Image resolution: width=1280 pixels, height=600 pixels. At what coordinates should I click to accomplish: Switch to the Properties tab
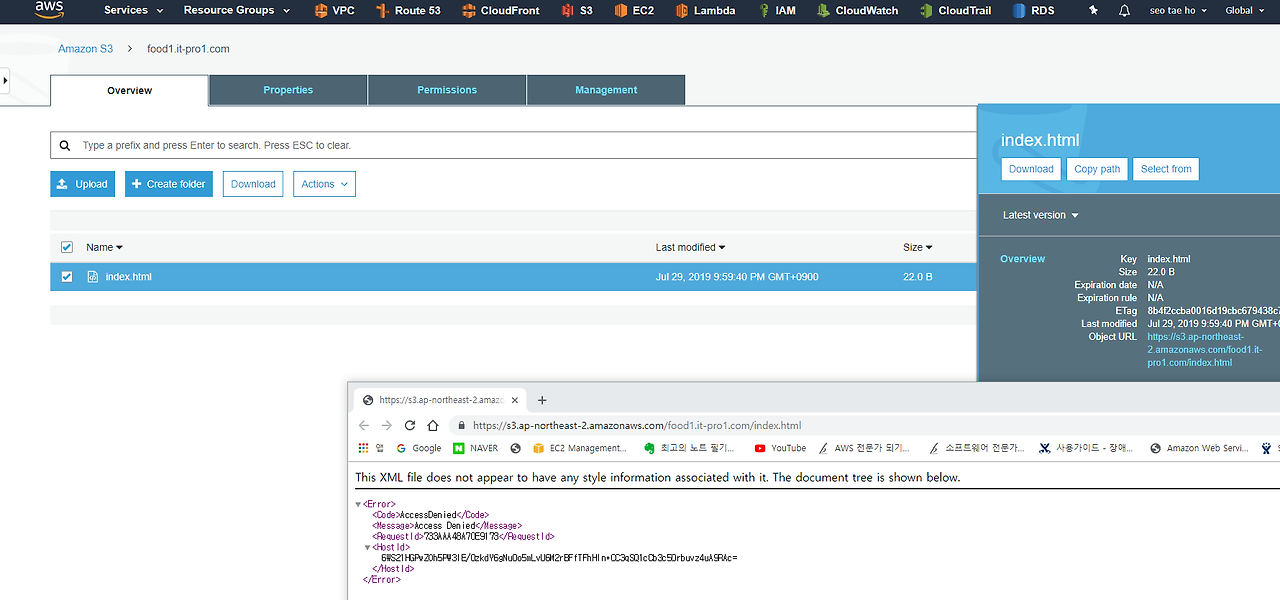tap(288, 90)
